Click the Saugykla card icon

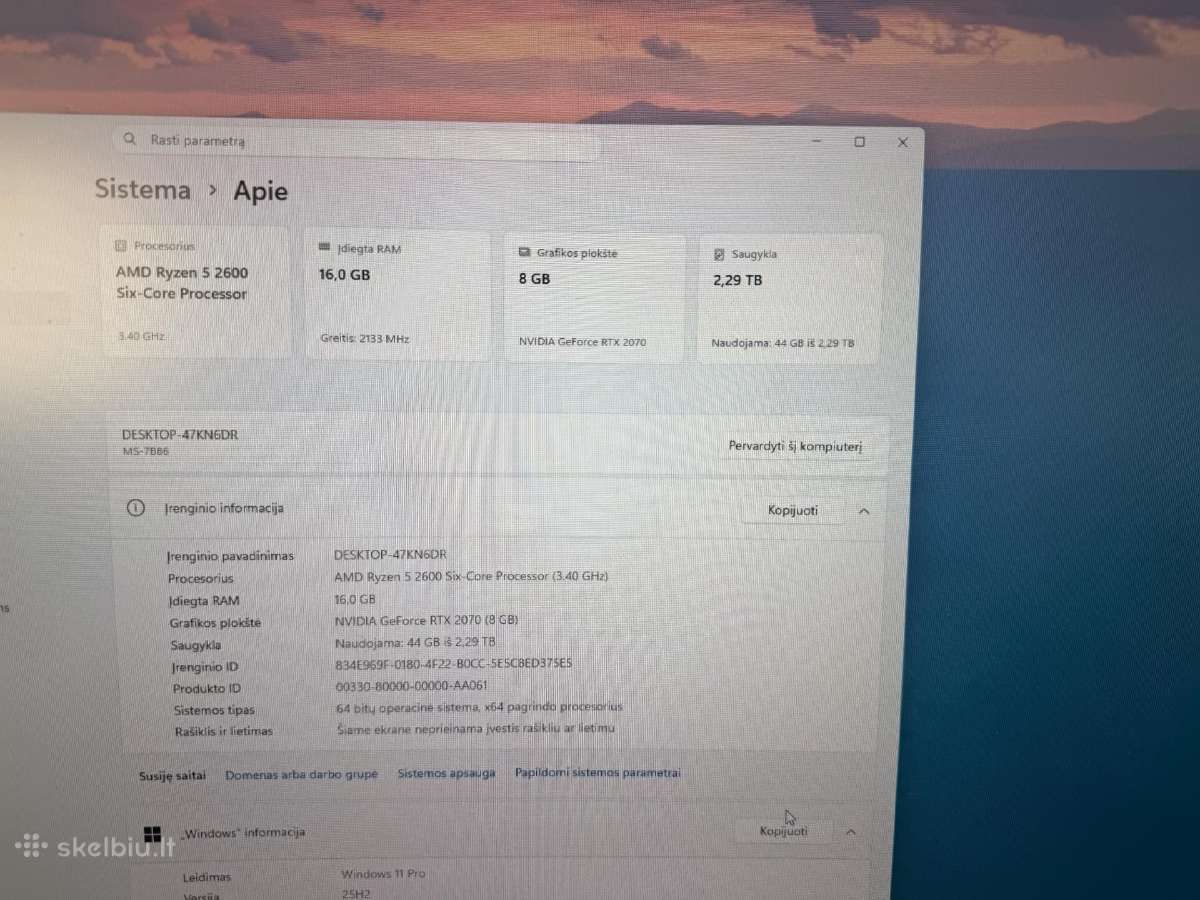(x=719, y=255)
